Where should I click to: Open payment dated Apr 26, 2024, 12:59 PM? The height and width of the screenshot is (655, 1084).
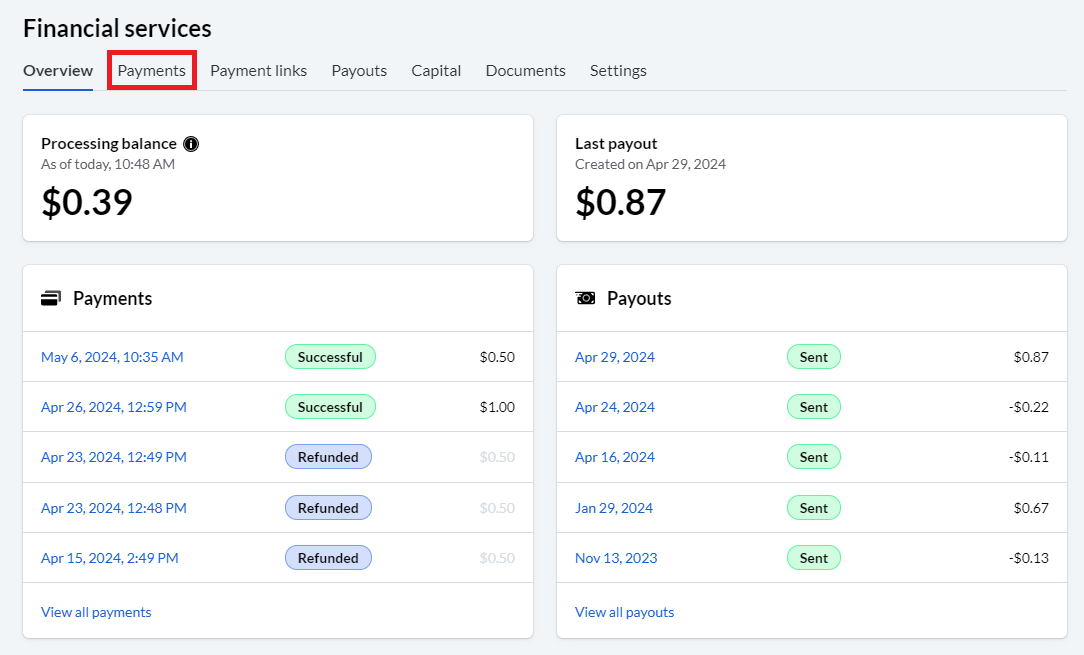tap(113, 407)
